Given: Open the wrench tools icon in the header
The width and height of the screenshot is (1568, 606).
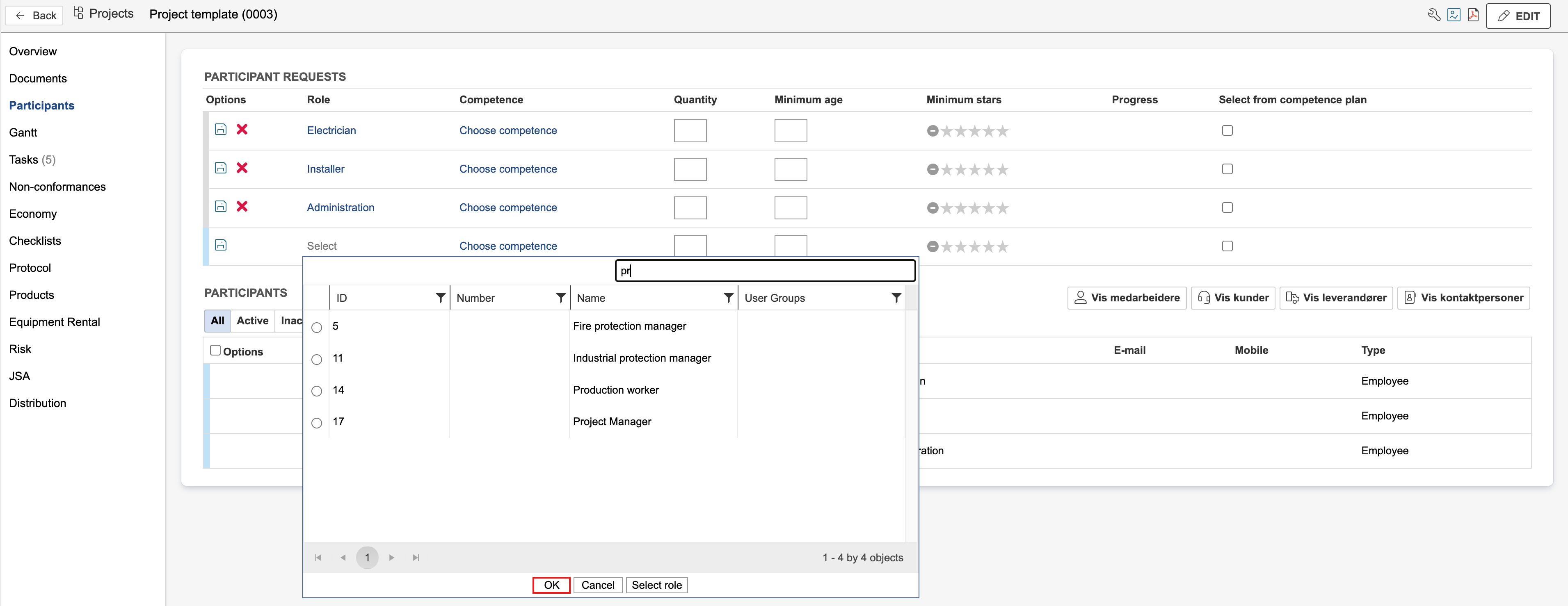Looking at the screenshot, I should pyautogui.click(x=1433, y=15).
